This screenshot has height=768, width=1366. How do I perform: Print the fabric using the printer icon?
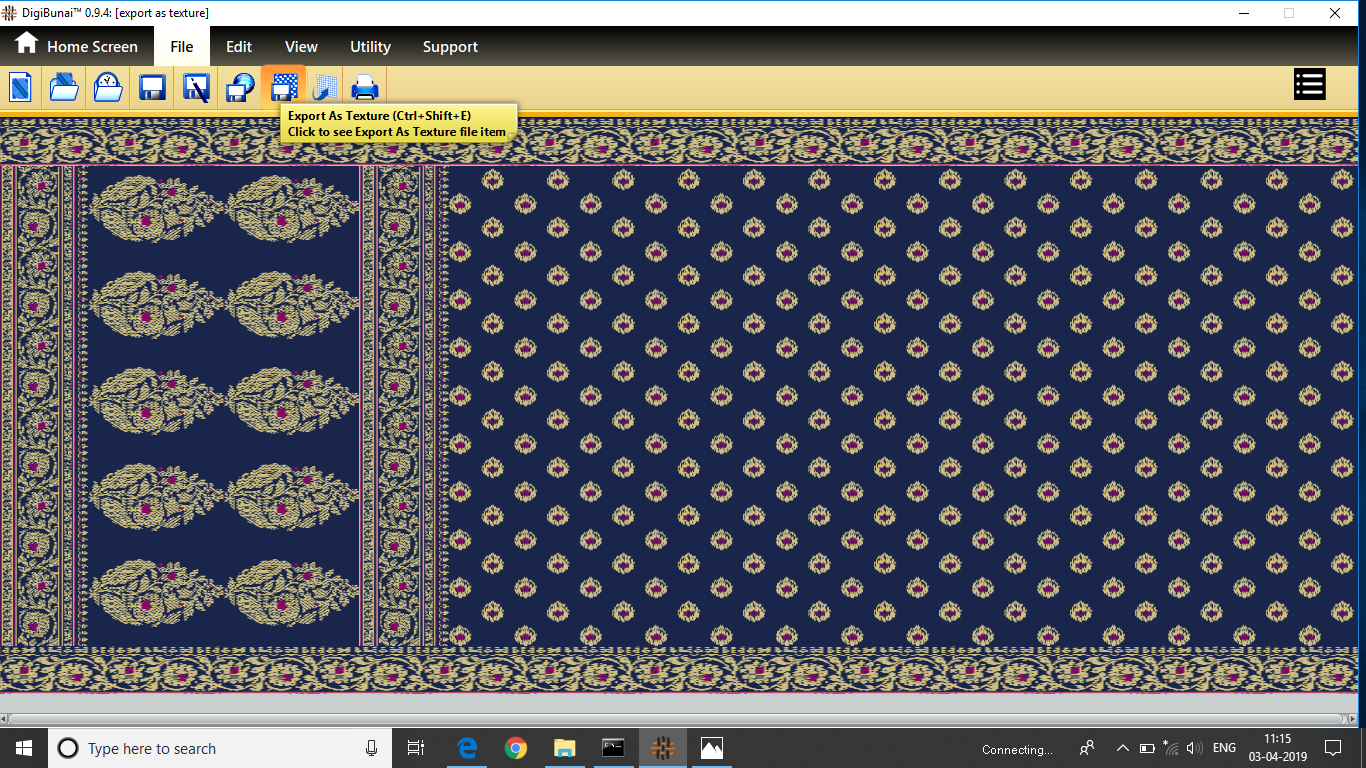pyautogui.click(x=365, y=87)
